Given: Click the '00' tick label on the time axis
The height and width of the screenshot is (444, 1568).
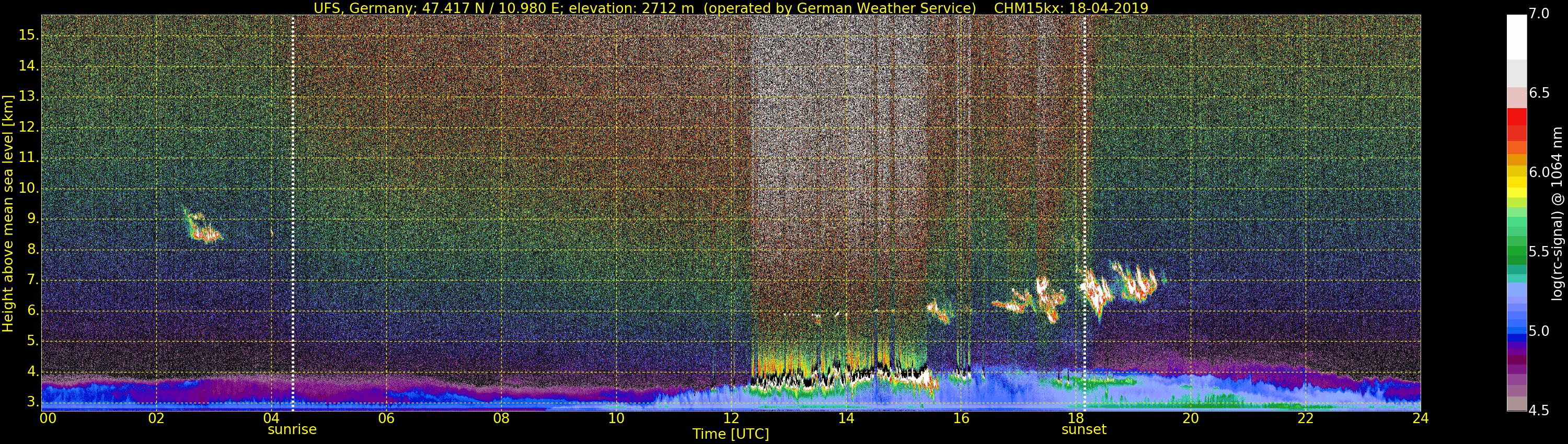Looking at the screenshot, I should pyautogui.click(x=48, y=418).
